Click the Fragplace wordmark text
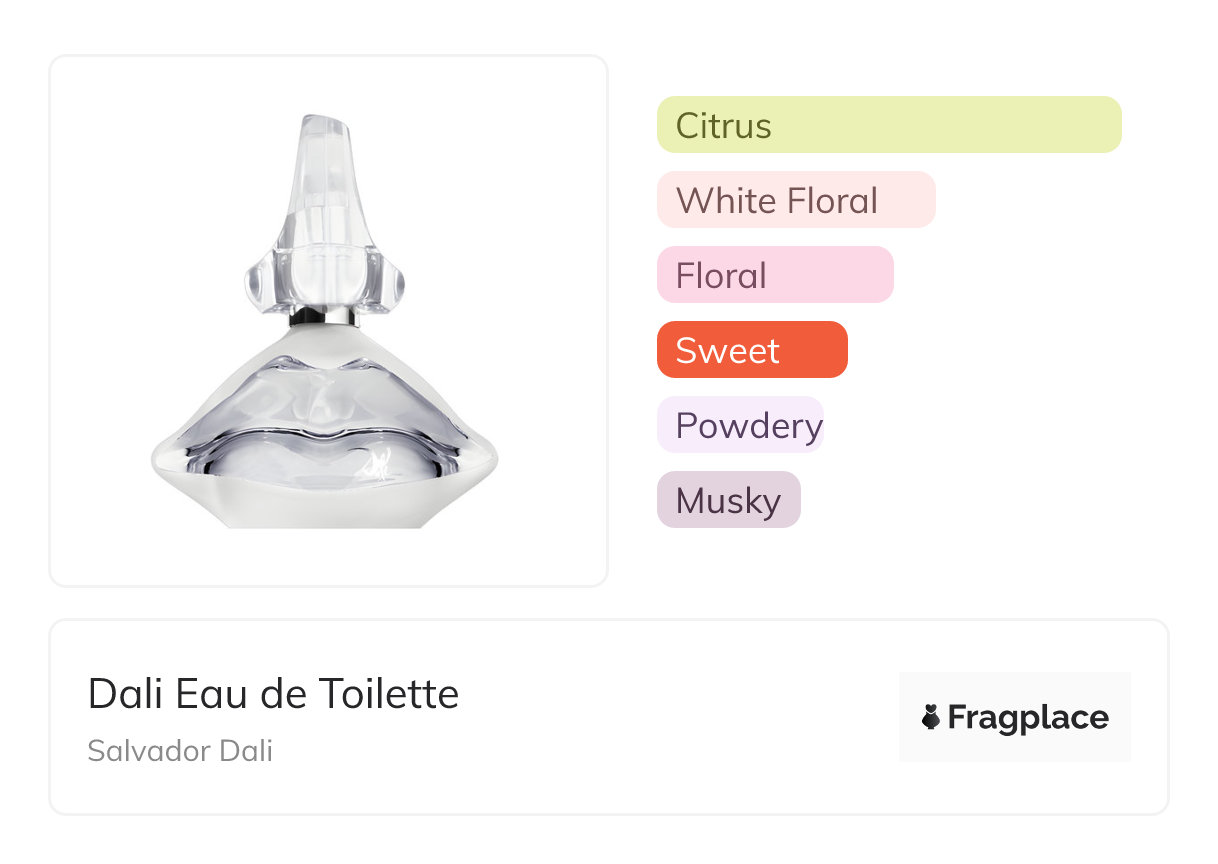 1028,717
